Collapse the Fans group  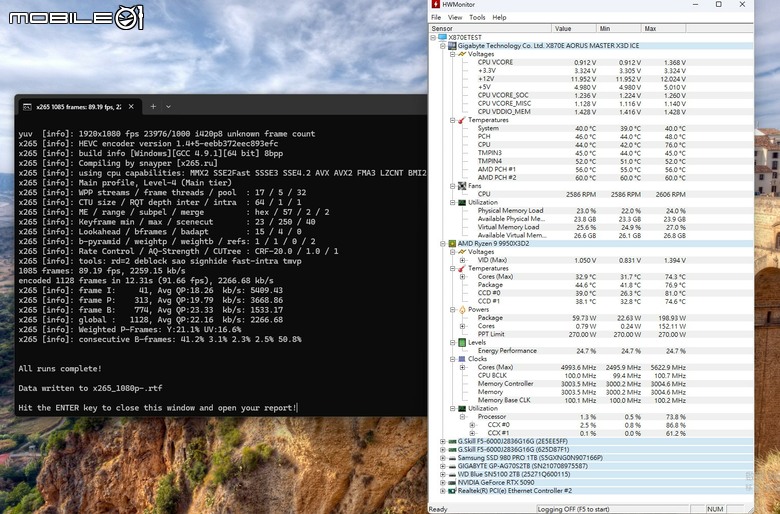pos(453,186)
